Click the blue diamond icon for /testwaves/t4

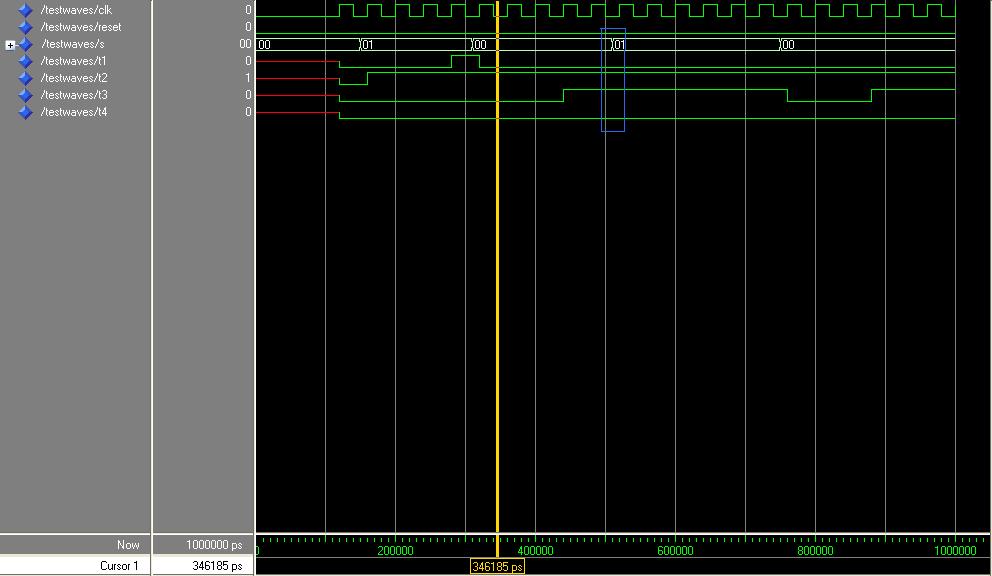tap(25, 113)
